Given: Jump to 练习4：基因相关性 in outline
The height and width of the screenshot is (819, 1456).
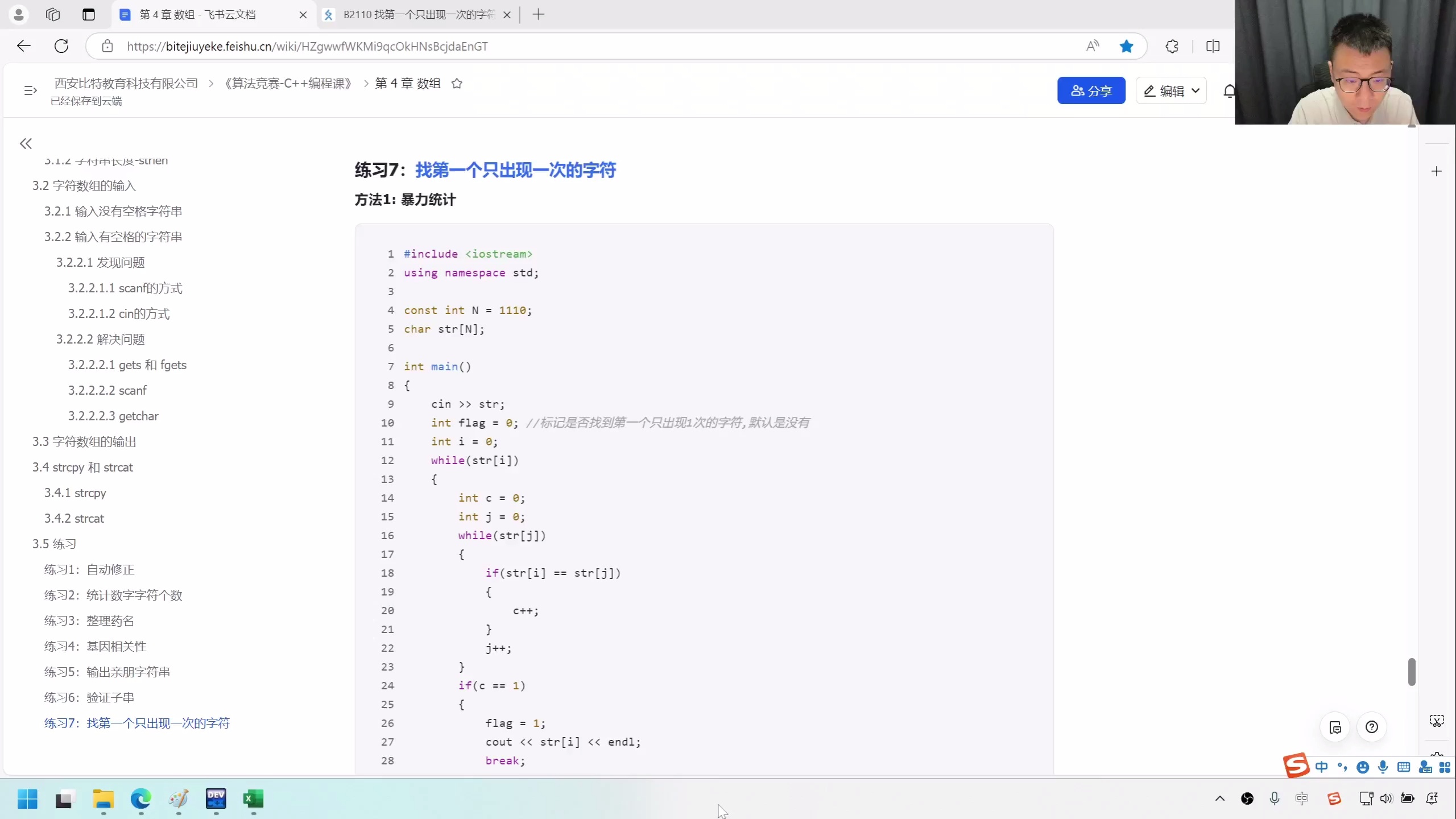Looking at the screenshot, I should pyautogui.click(x=95, y=646).
